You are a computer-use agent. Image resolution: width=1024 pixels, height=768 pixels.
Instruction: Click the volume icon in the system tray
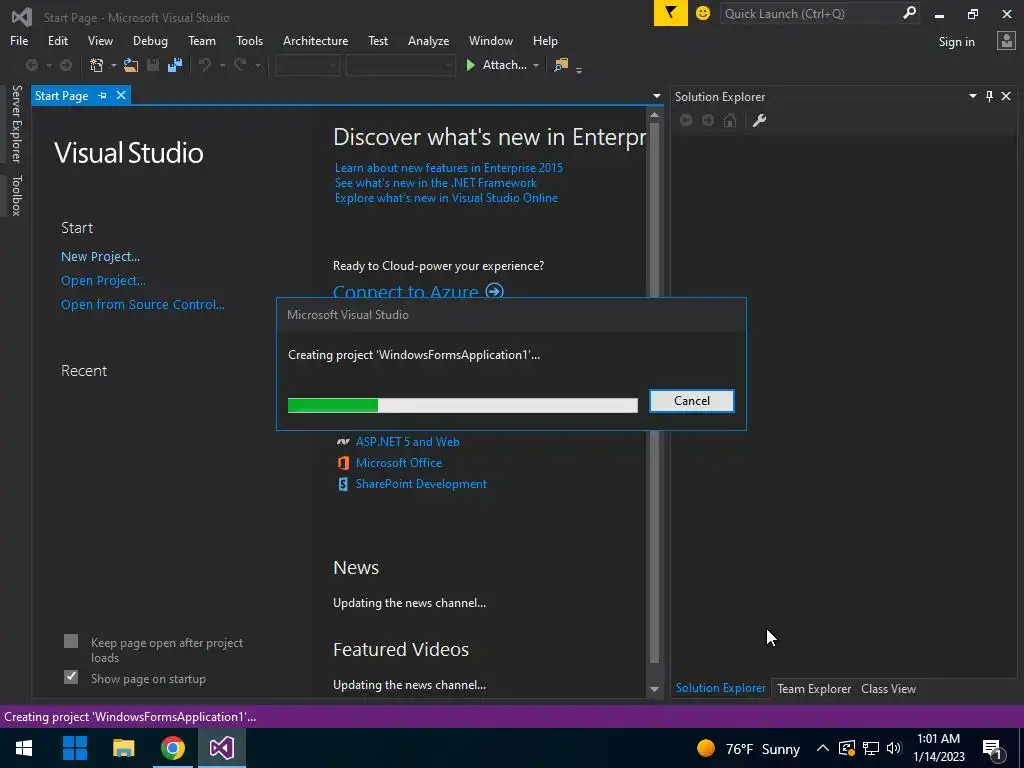point(894,748)
